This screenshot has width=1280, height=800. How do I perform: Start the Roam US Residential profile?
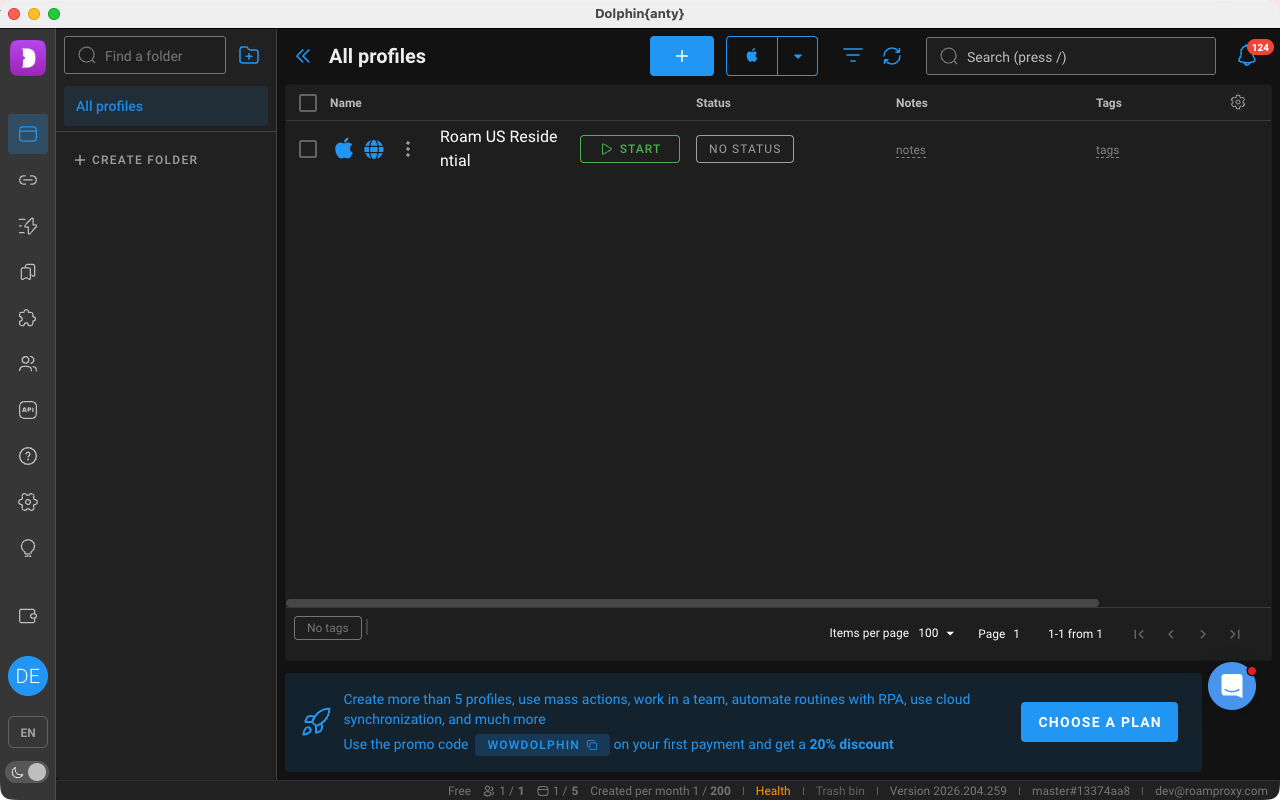(x=630, y=149)
